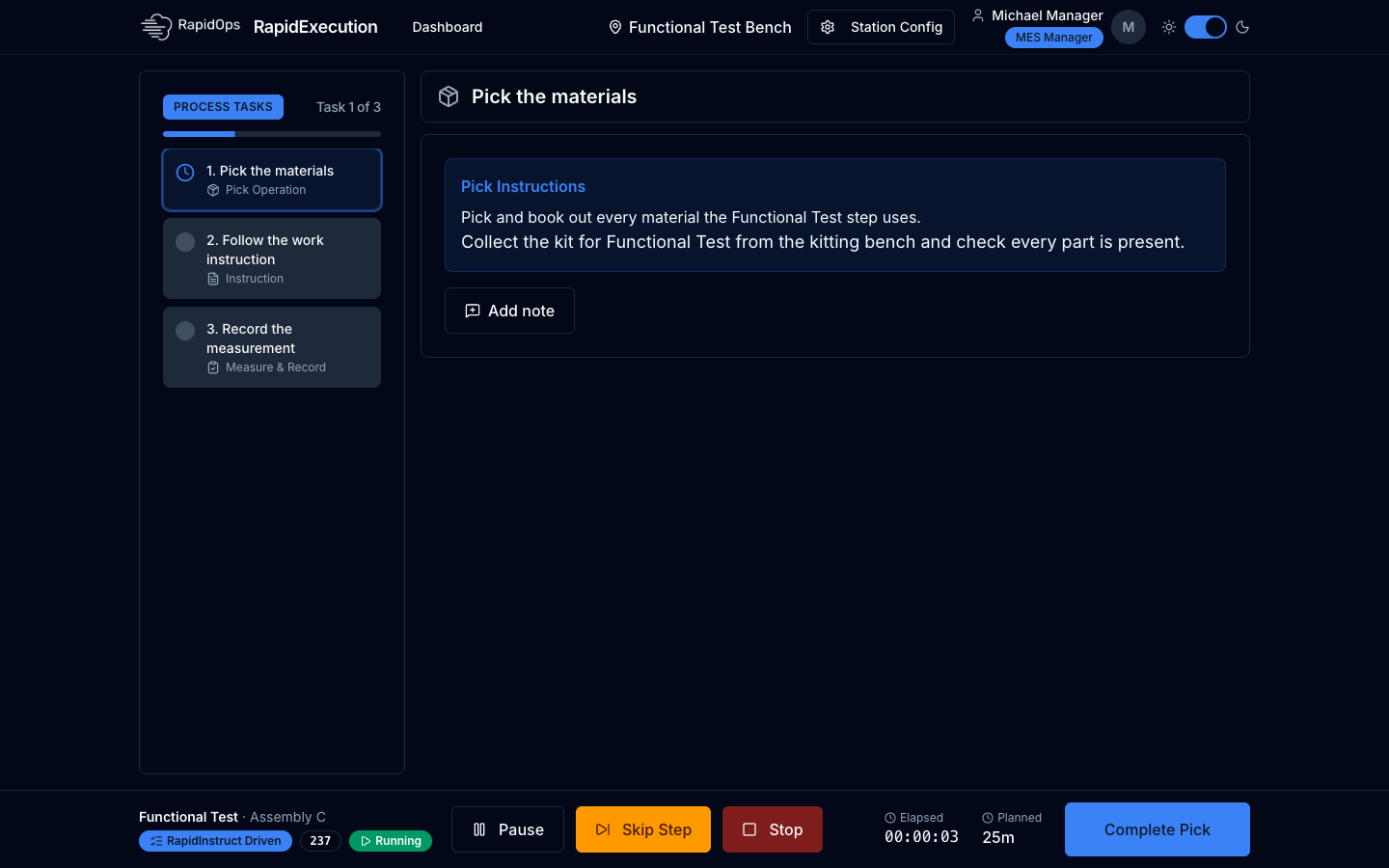This screenshot has height=868, width=1389.
Task: Select task 3 Record the measurement
Action: coord(272,347)
